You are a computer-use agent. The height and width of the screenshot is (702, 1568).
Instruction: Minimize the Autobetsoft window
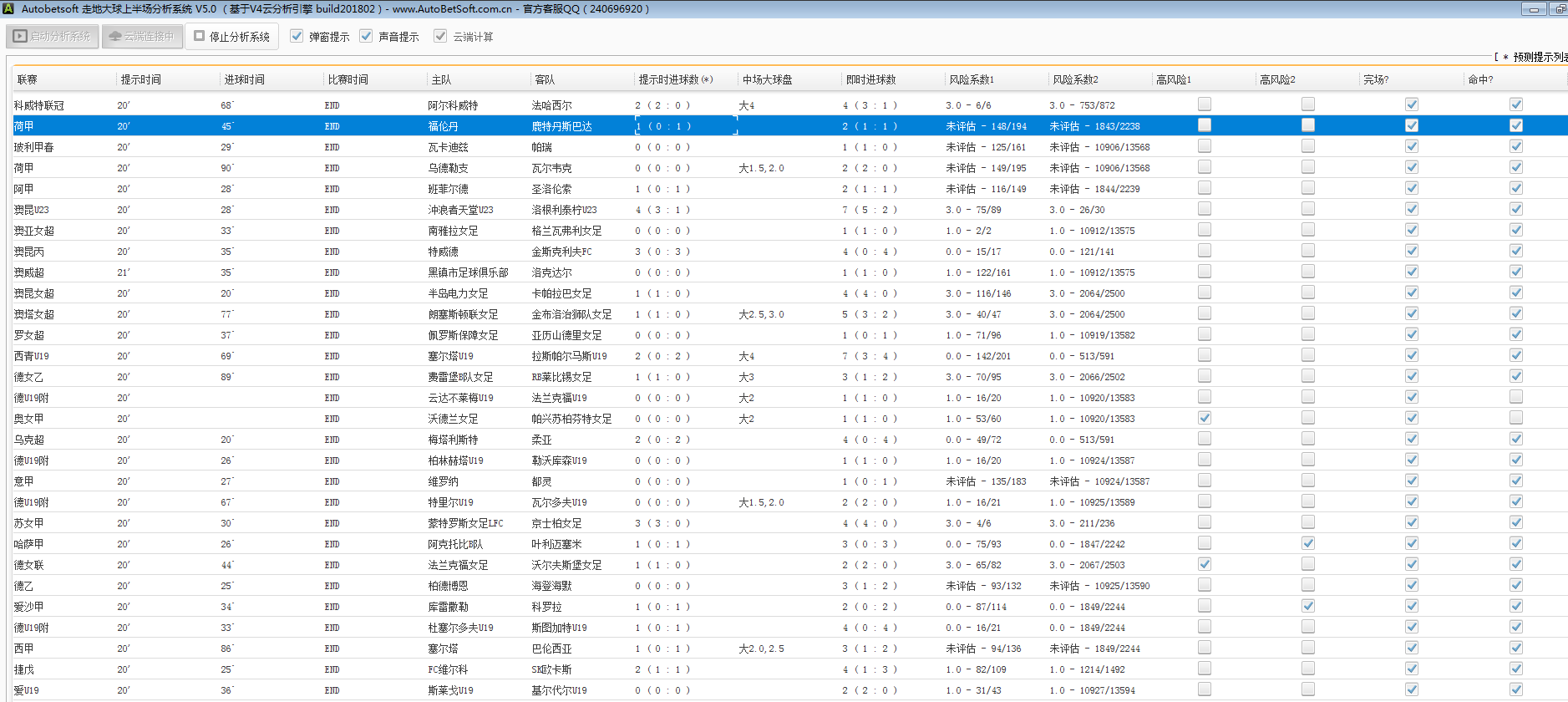1533,9
